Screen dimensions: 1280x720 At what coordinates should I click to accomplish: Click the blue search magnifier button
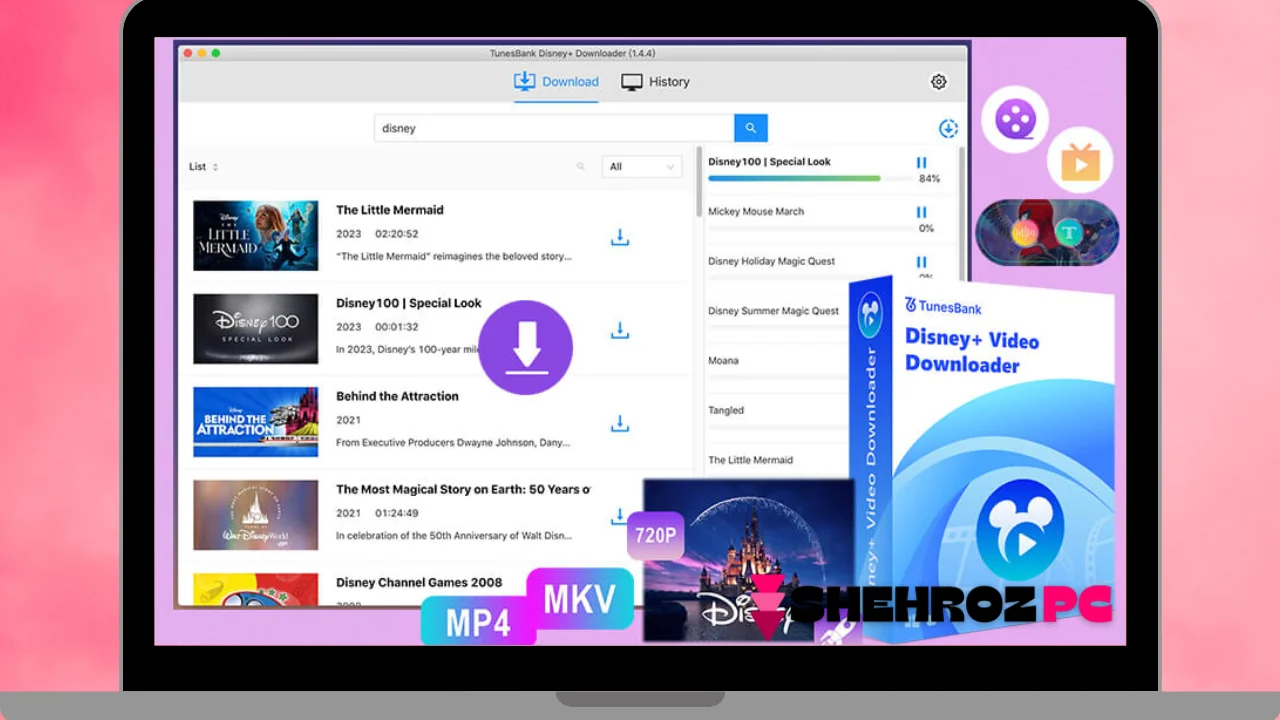point(751,128)
